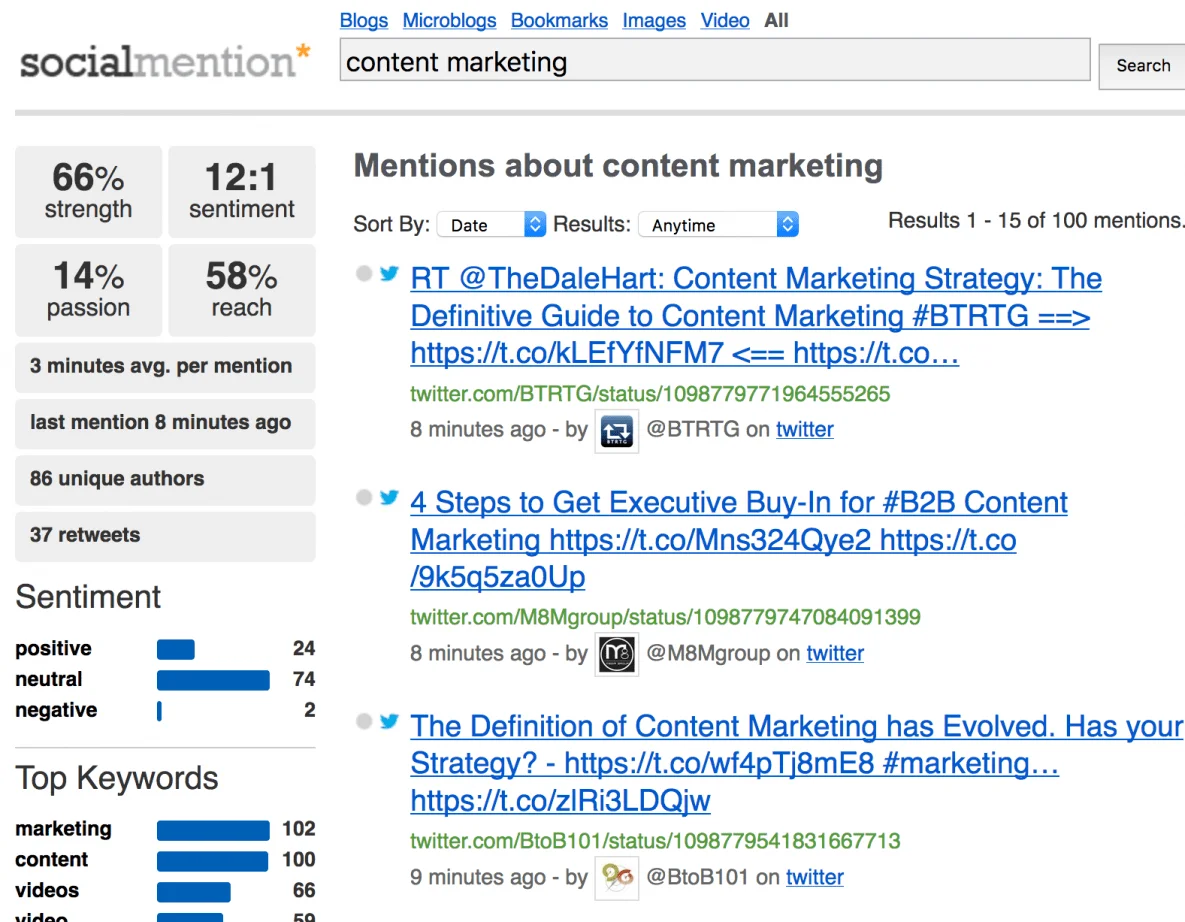This screenshot has height=922, width=1185.
Task: Open the Sort By Date dropdown
Action: pos(491,224)
